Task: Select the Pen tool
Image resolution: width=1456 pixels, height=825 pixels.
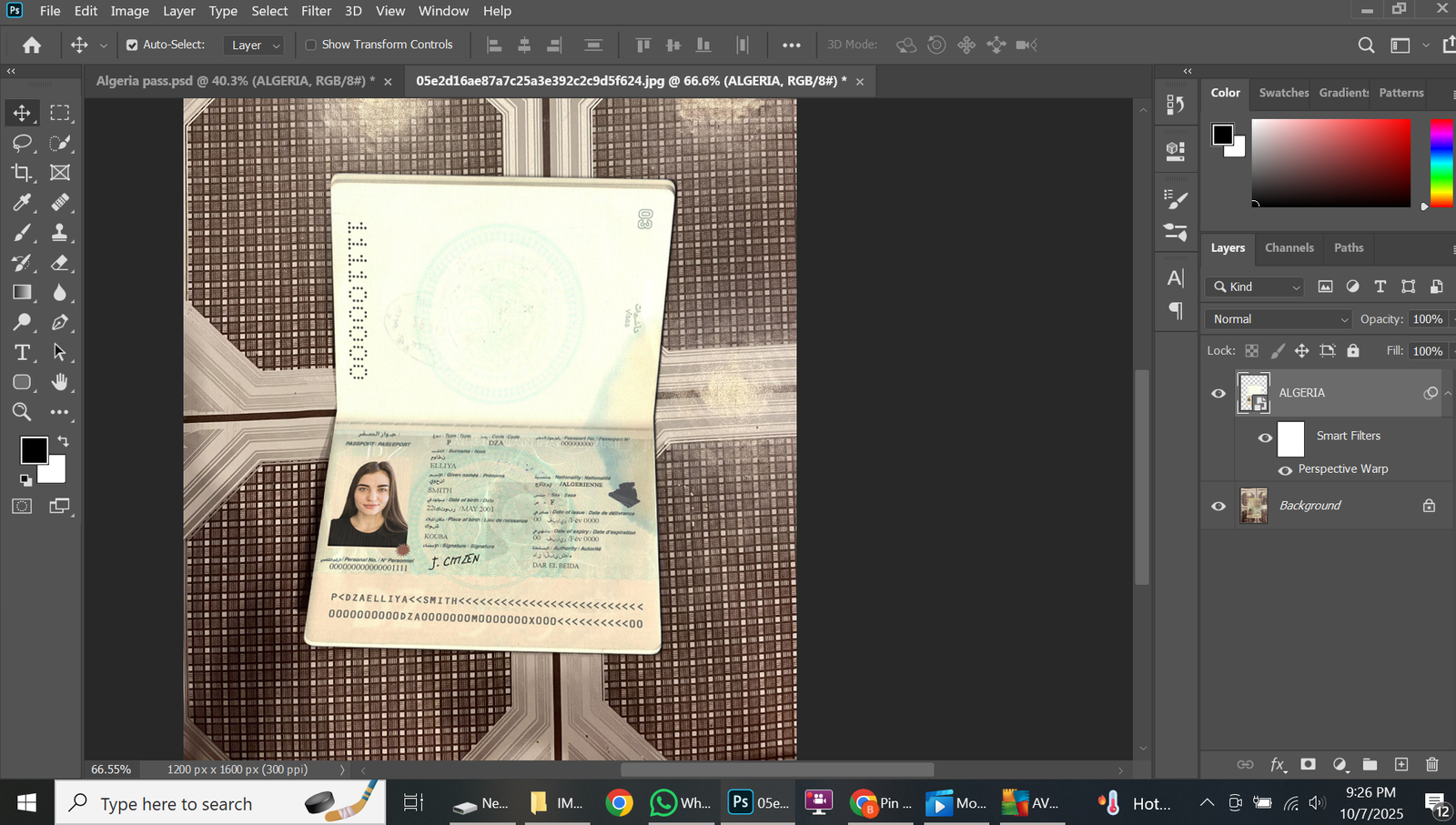Action: [x=60, y=323]
